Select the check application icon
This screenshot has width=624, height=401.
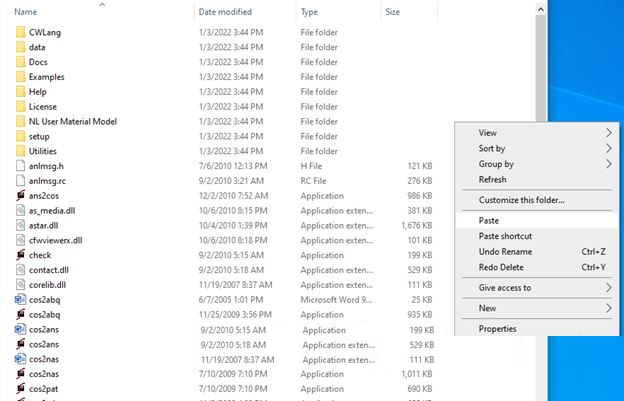click(x=20, y=255)
